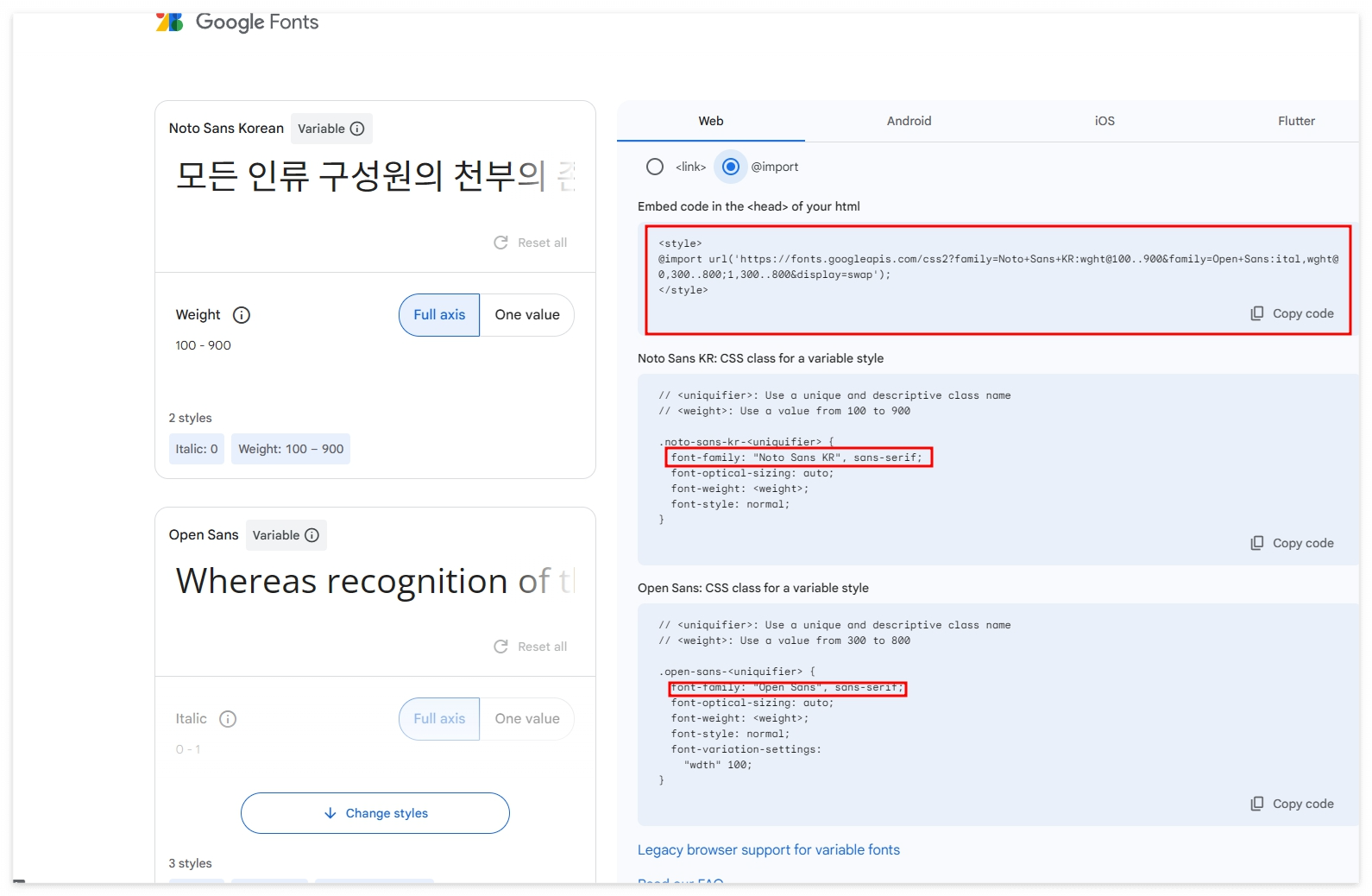The height and width of the screenshot is (896, 1372).
Task: Click the Open Sans font-family line
Action: coord(787,688)
